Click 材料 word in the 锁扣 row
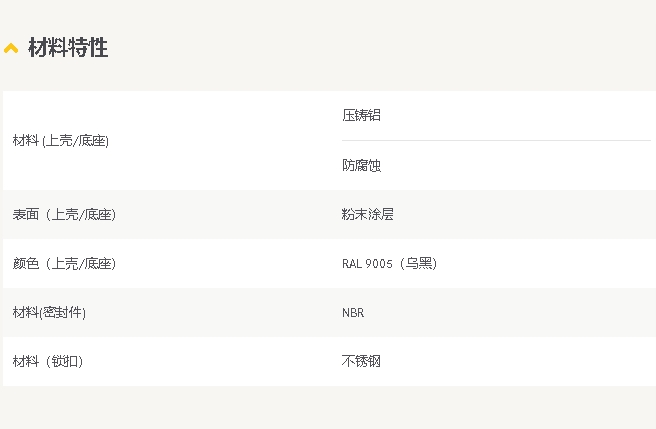Screen dimensions: 656x429 25,362
